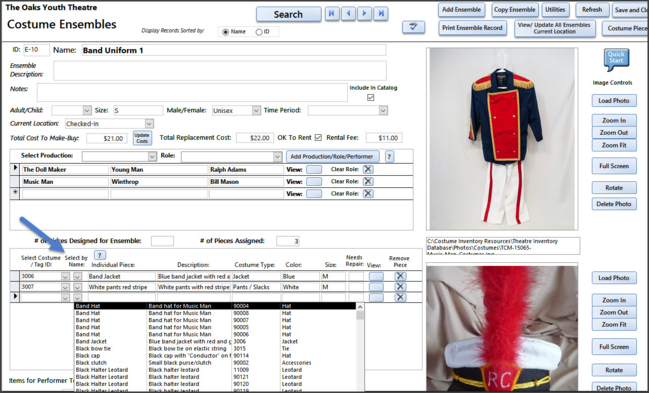Click the Print Ensemble Record button
This screenshot has height=393, width=649.
472,28
